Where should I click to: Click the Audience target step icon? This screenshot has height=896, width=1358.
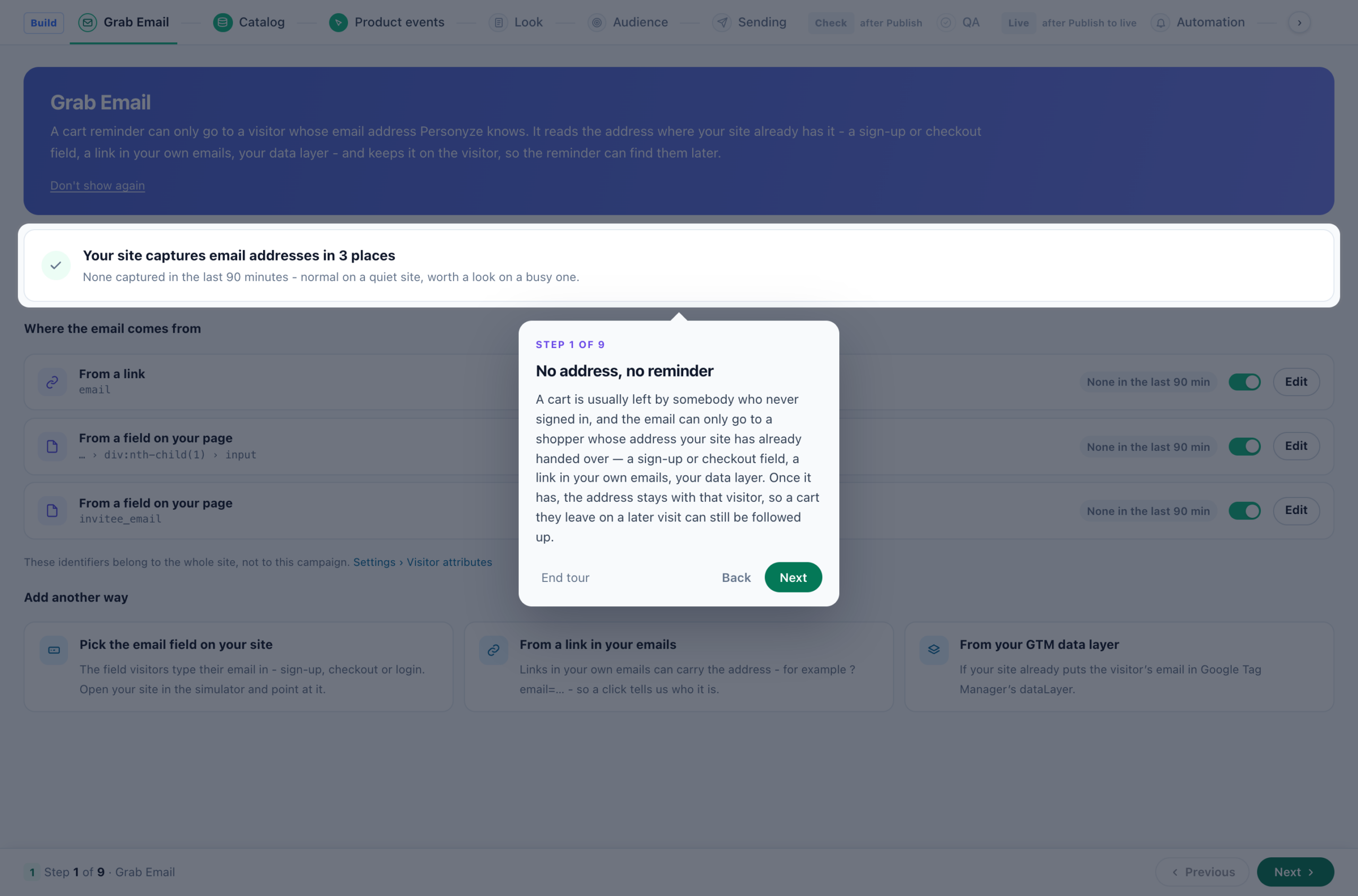[x=596, y=22]
